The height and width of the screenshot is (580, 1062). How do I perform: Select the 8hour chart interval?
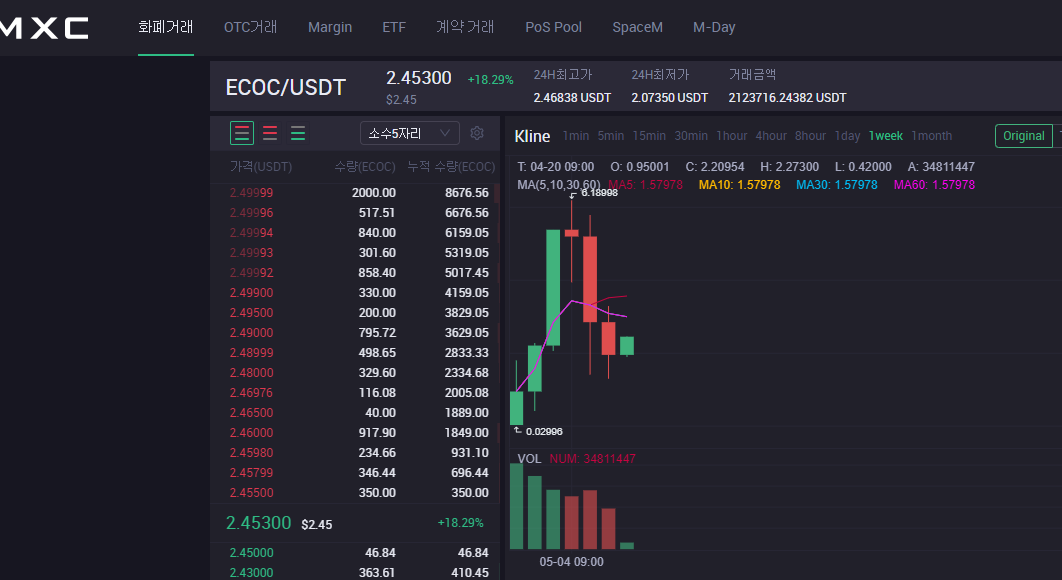(810, 136)
